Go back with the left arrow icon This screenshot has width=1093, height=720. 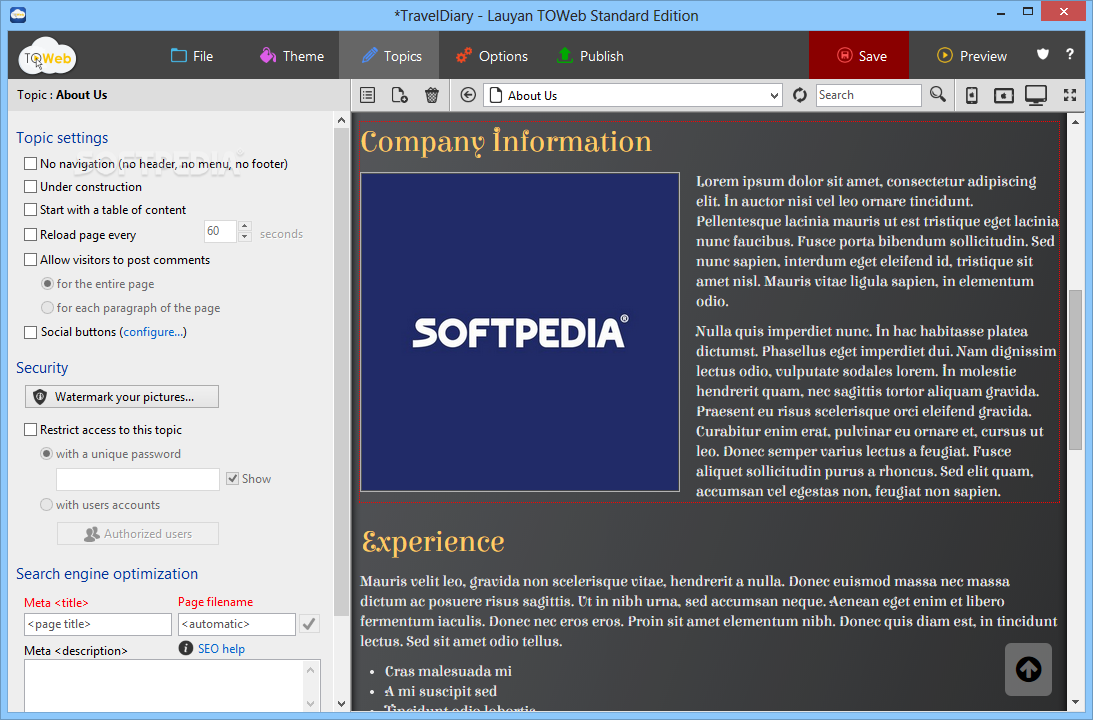pyautogui.click(x=468, y=95)
